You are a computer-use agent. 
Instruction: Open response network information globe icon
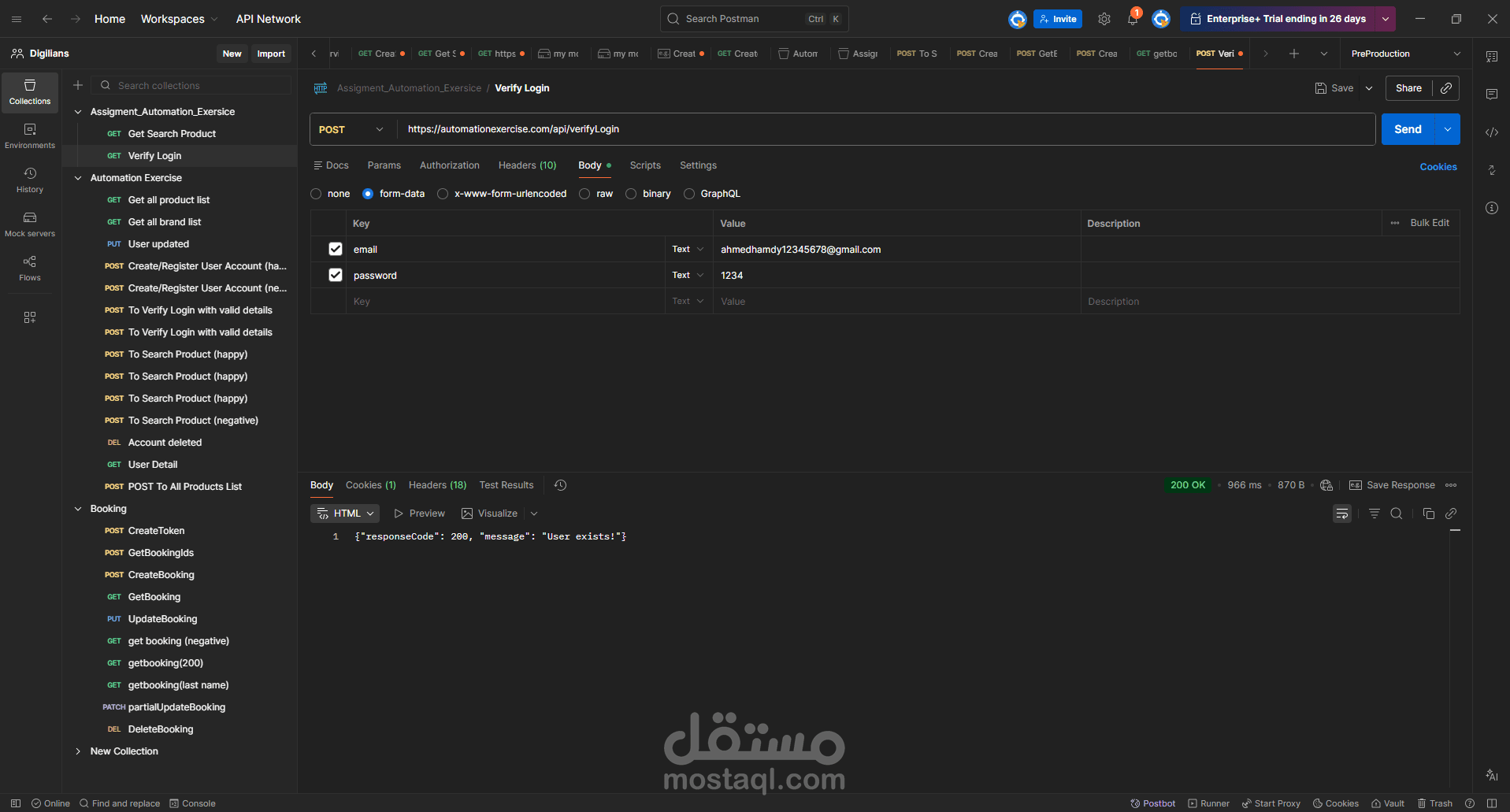coord(1326,485)
